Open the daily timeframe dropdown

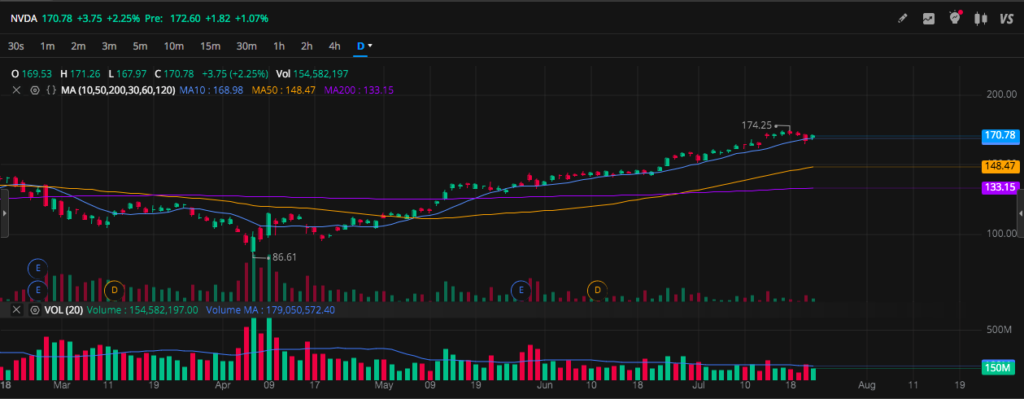point(364,46)
